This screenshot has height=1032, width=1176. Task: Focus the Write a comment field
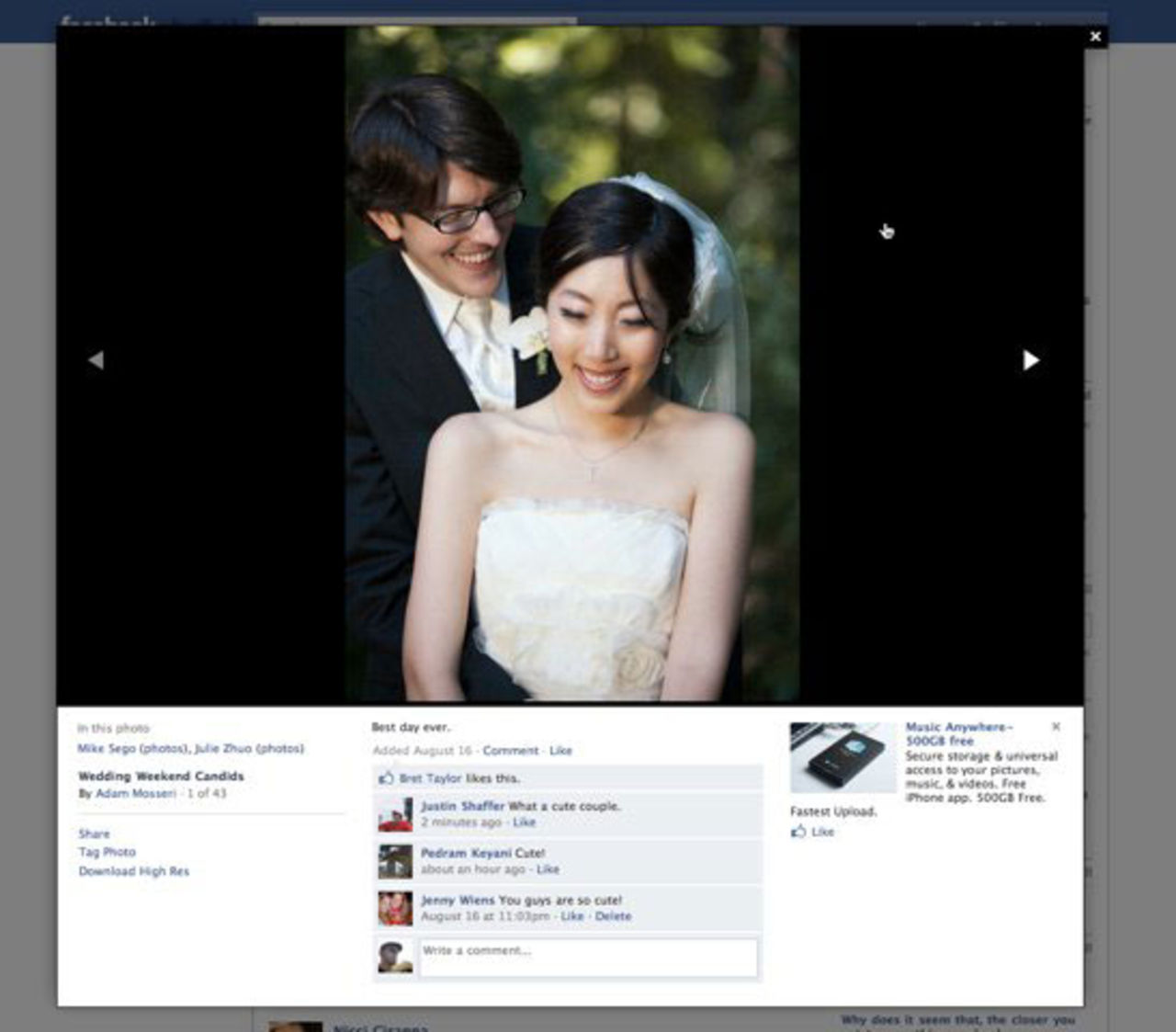pos(588,958)
